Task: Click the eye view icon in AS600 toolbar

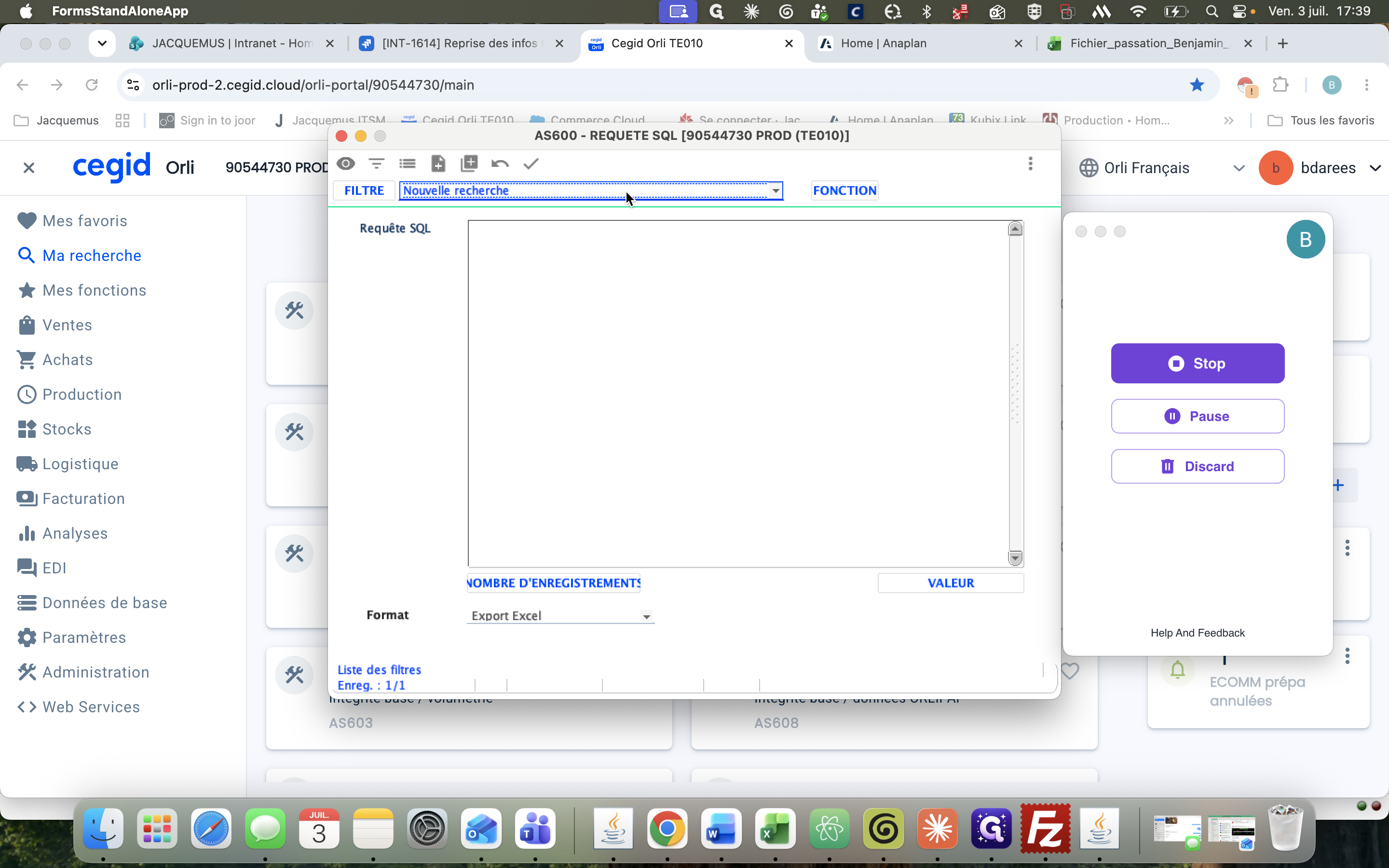Action: [x=345, y=163]
